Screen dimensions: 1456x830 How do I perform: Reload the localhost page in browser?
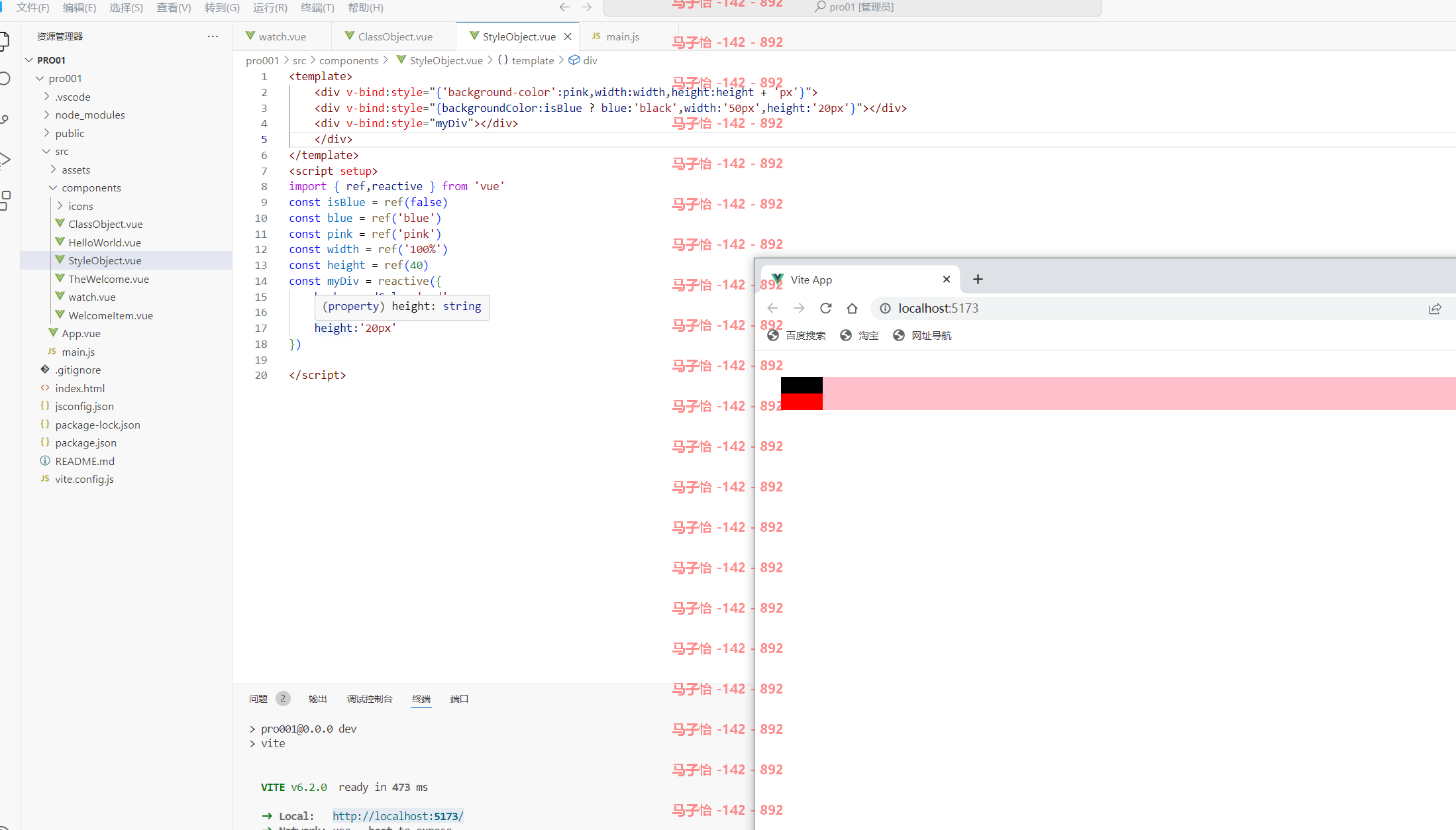[x=825, y=308]
